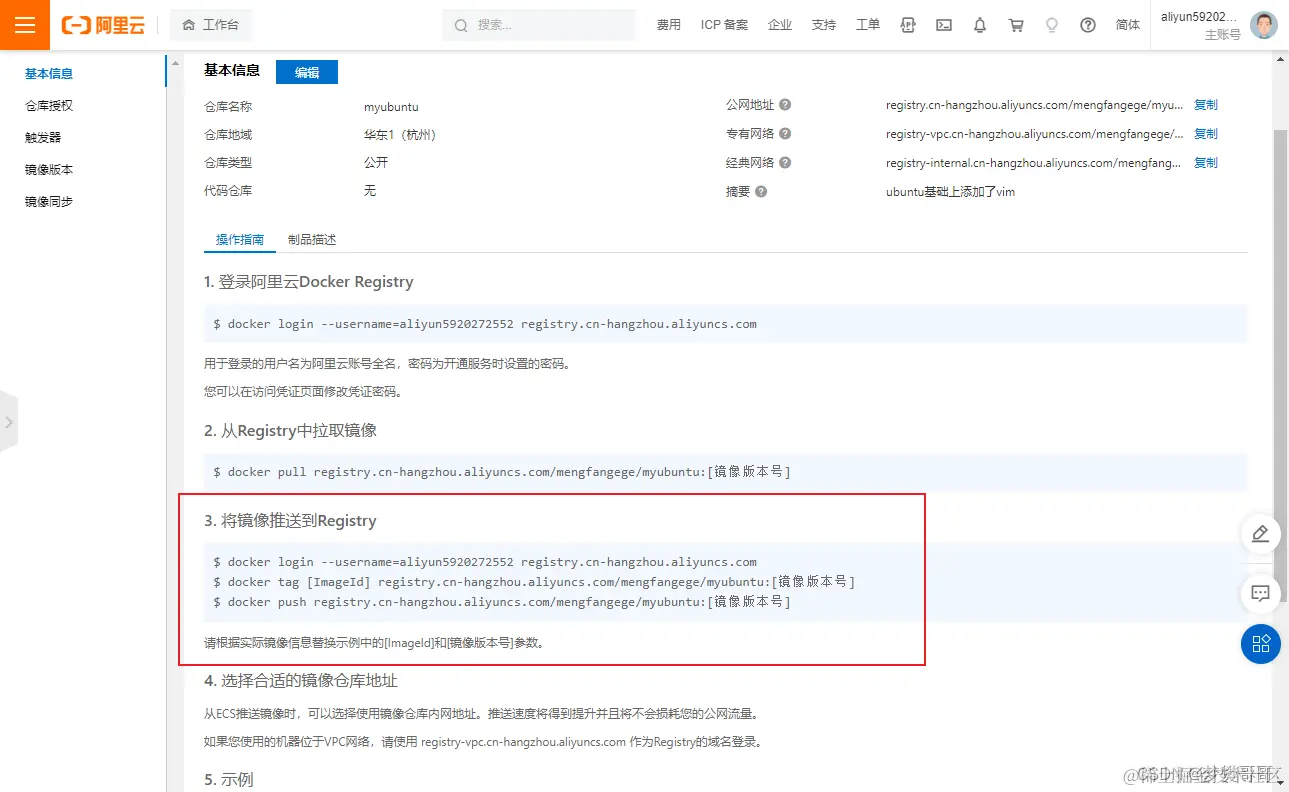Image resolution: width=1289 pixels, height=792 pixels.
Task: Click help icon next to 公网地址
Action: point(785,105)
